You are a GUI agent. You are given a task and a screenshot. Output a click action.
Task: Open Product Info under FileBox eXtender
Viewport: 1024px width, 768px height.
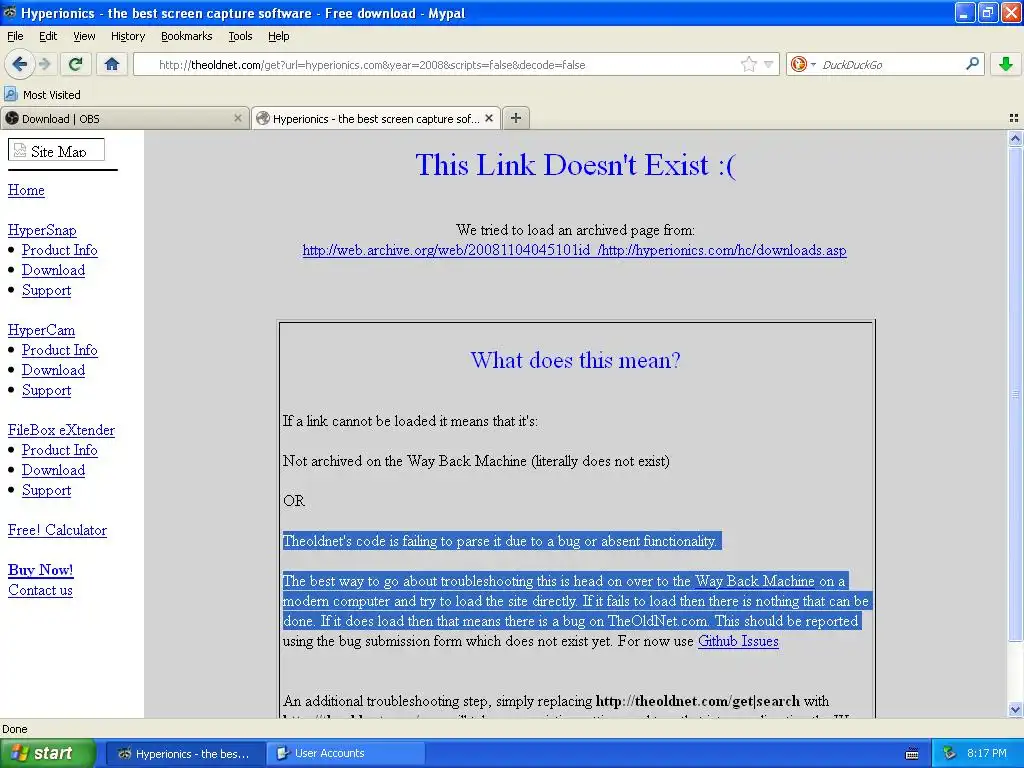[x=59, y=450]
